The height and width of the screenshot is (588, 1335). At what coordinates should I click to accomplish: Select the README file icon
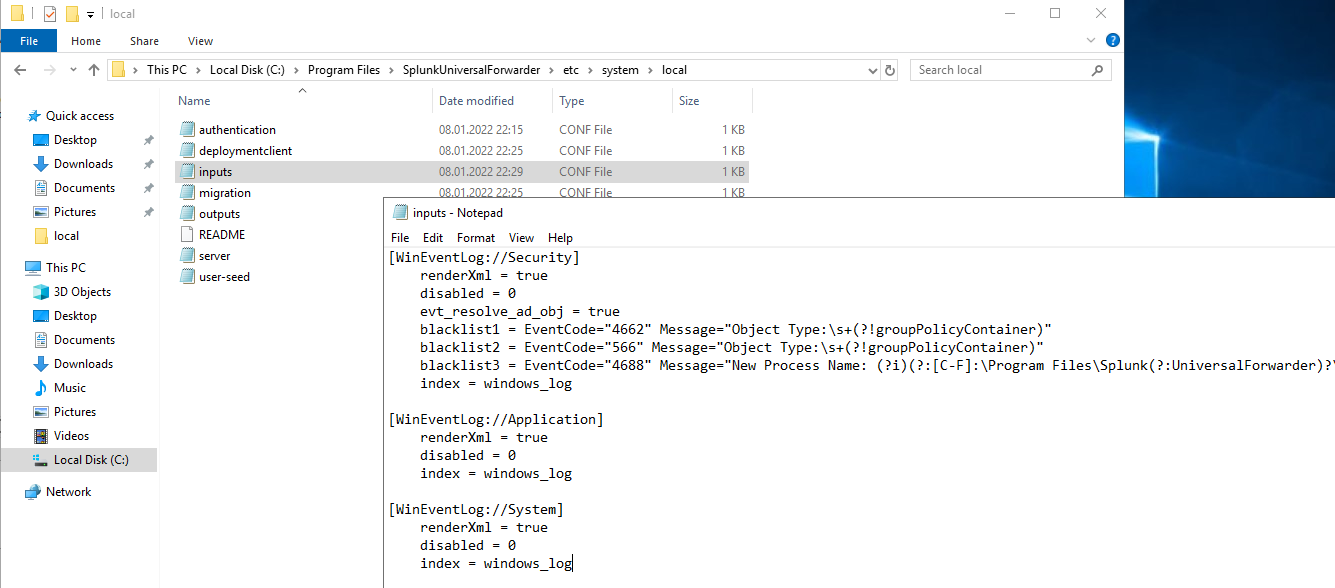tap(186, 235)
